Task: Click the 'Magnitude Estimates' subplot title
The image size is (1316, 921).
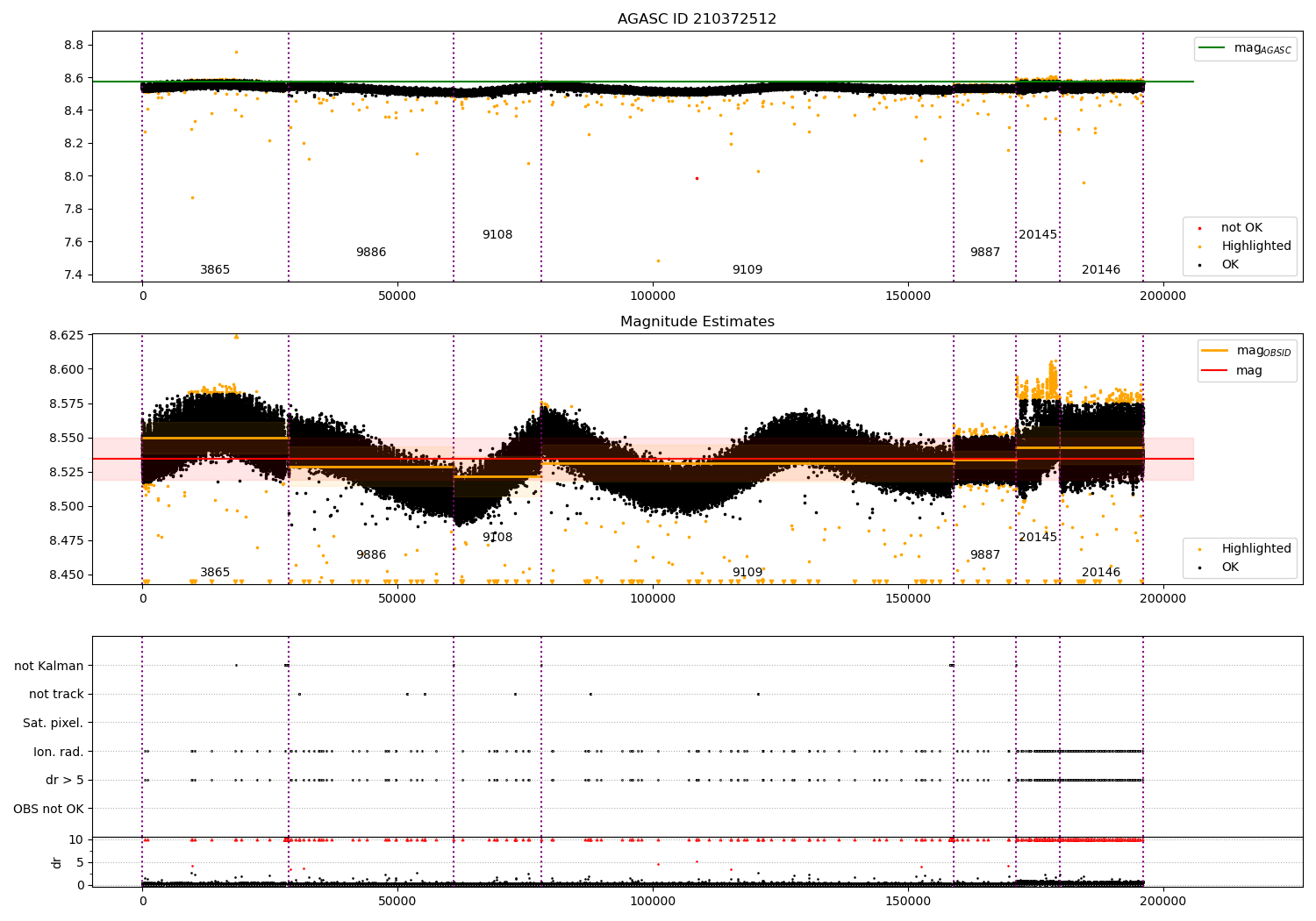Action: point(697,322)
